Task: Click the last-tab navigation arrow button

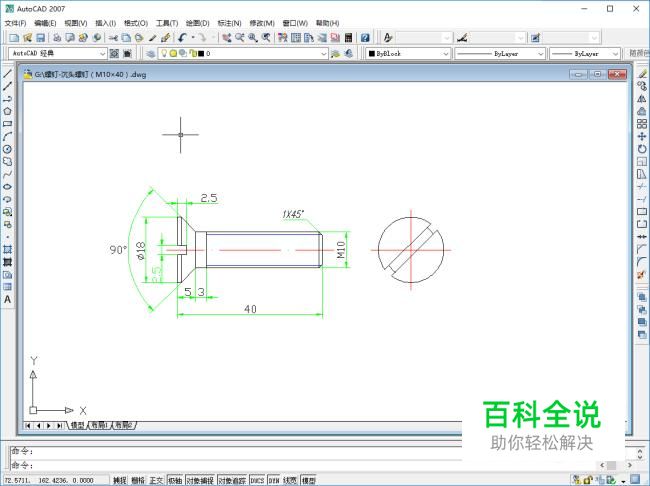Action: (59, 425)
